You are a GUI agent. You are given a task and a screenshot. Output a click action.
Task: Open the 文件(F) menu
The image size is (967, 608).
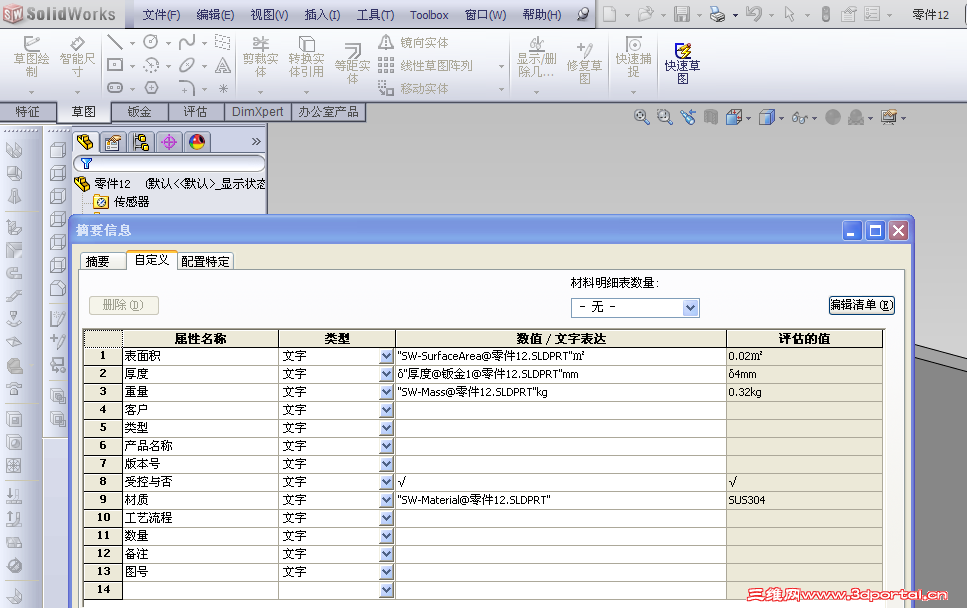(162, 15)
